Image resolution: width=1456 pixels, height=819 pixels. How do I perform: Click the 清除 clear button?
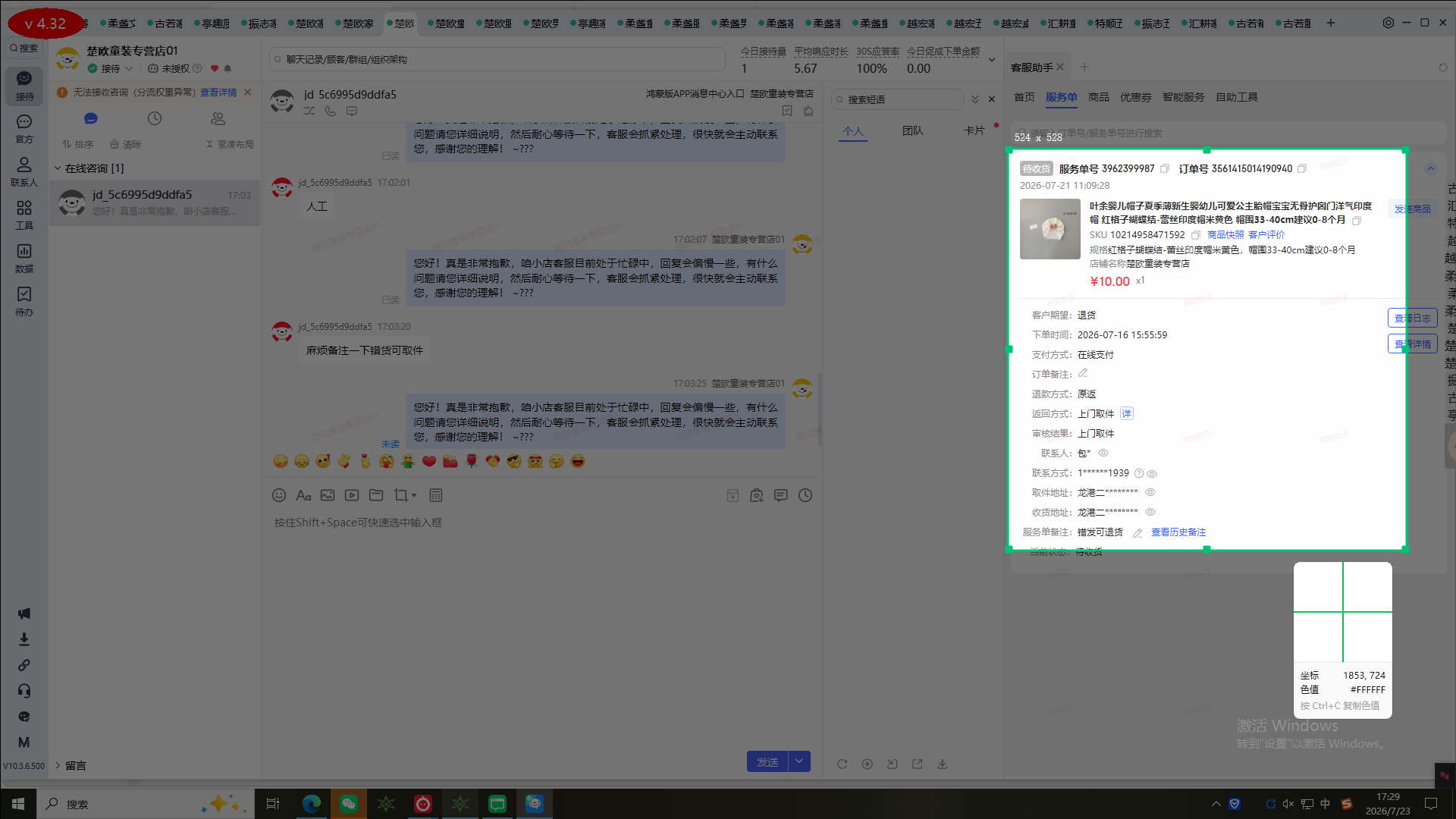(125, 144)
